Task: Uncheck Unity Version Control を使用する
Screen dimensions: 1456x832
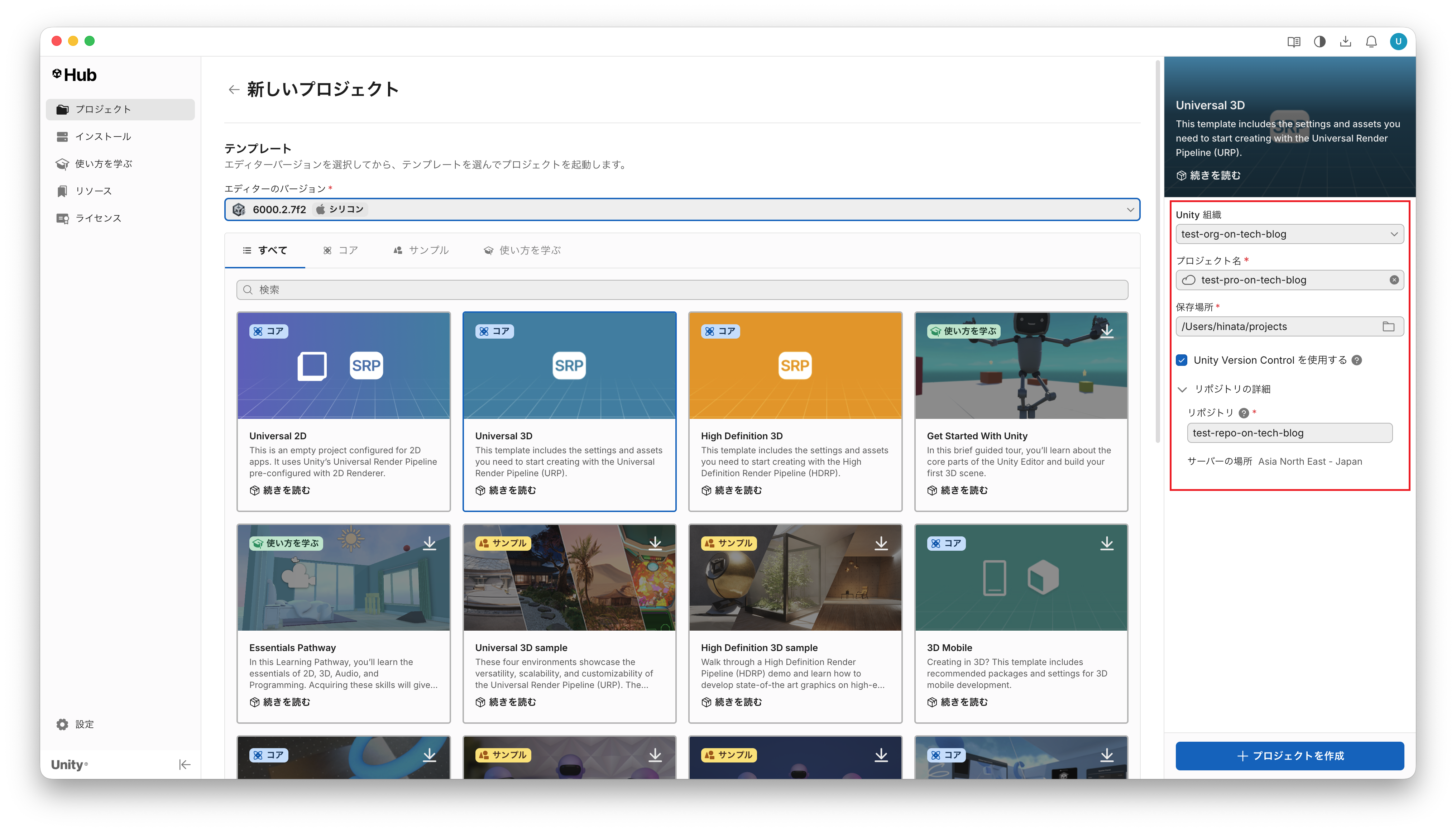Action: [x=1182, y=360]
